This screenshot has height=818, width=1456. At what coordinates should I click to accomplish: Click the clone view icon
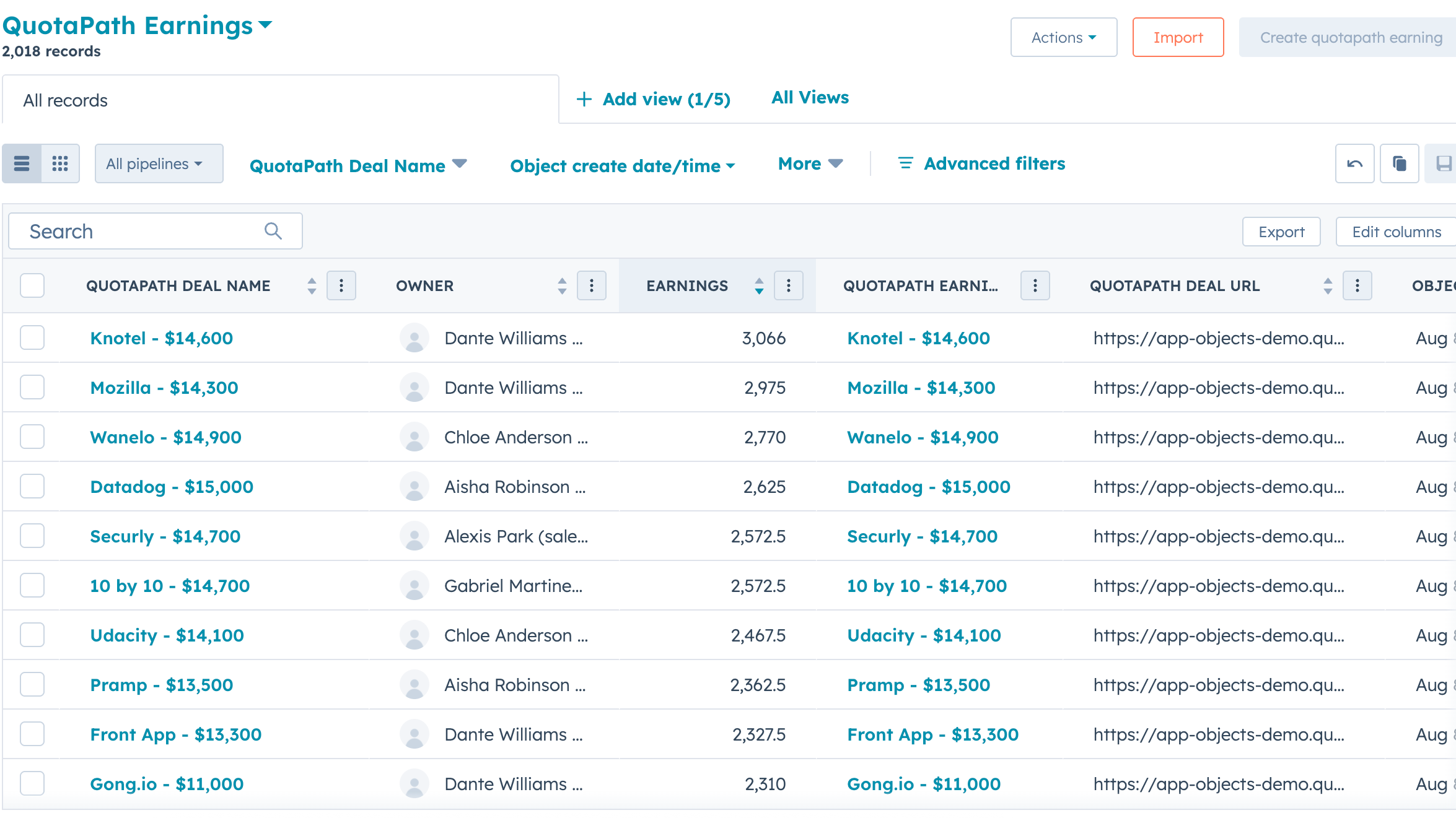[x=1400, y=163]
